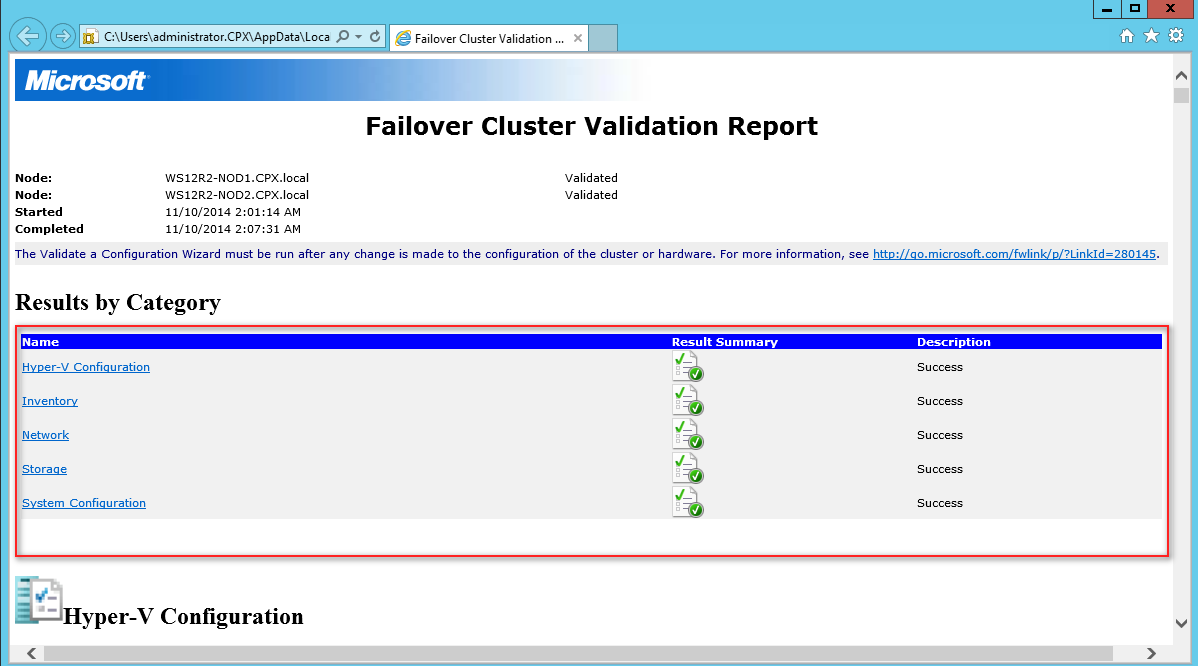
Task: Click Network result summary success icon
Action: tap(688, 434)
